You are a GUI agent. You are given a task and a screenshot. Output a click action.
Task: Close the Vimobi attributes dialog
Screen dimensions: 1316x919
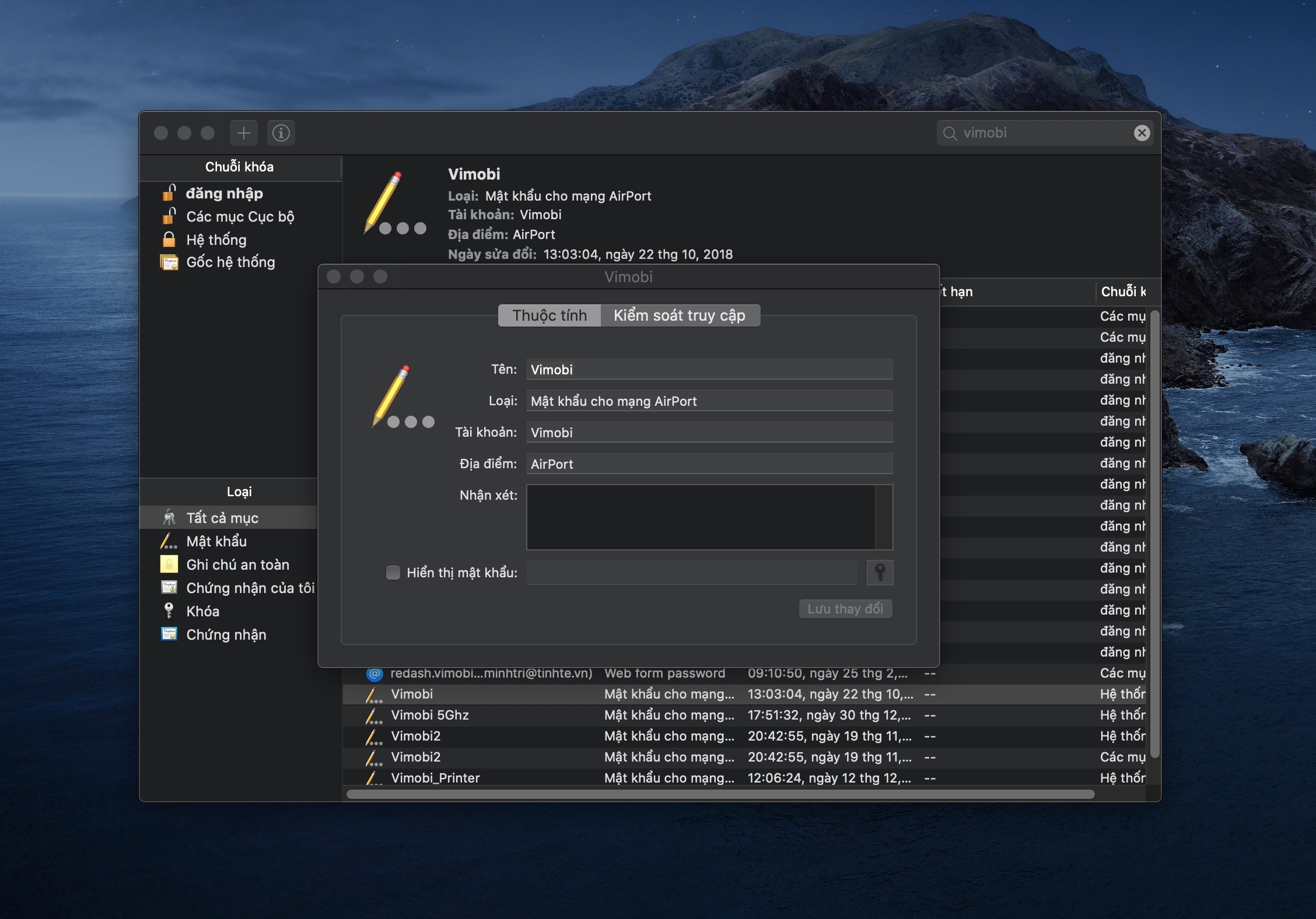tap(334, 276)
